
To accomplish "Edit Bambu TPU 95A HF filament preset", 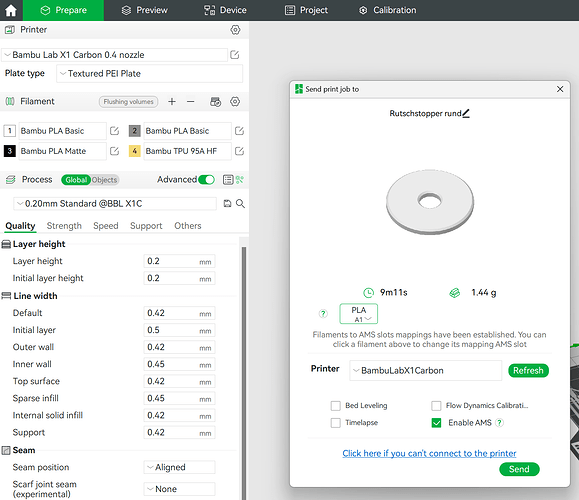I will tap(239, 151).
